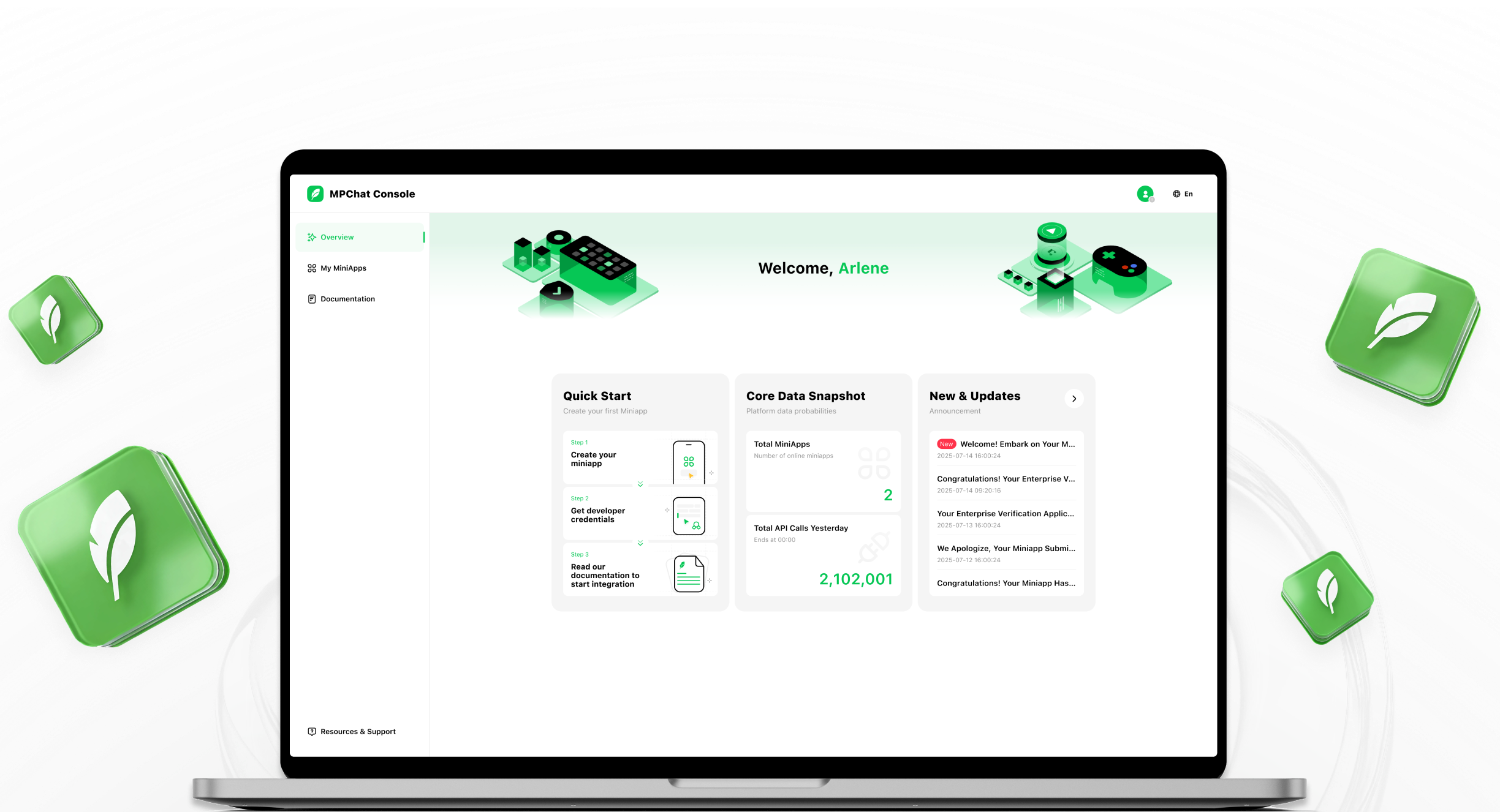Open the user avatar profile icon

[x=1145, y=194]
